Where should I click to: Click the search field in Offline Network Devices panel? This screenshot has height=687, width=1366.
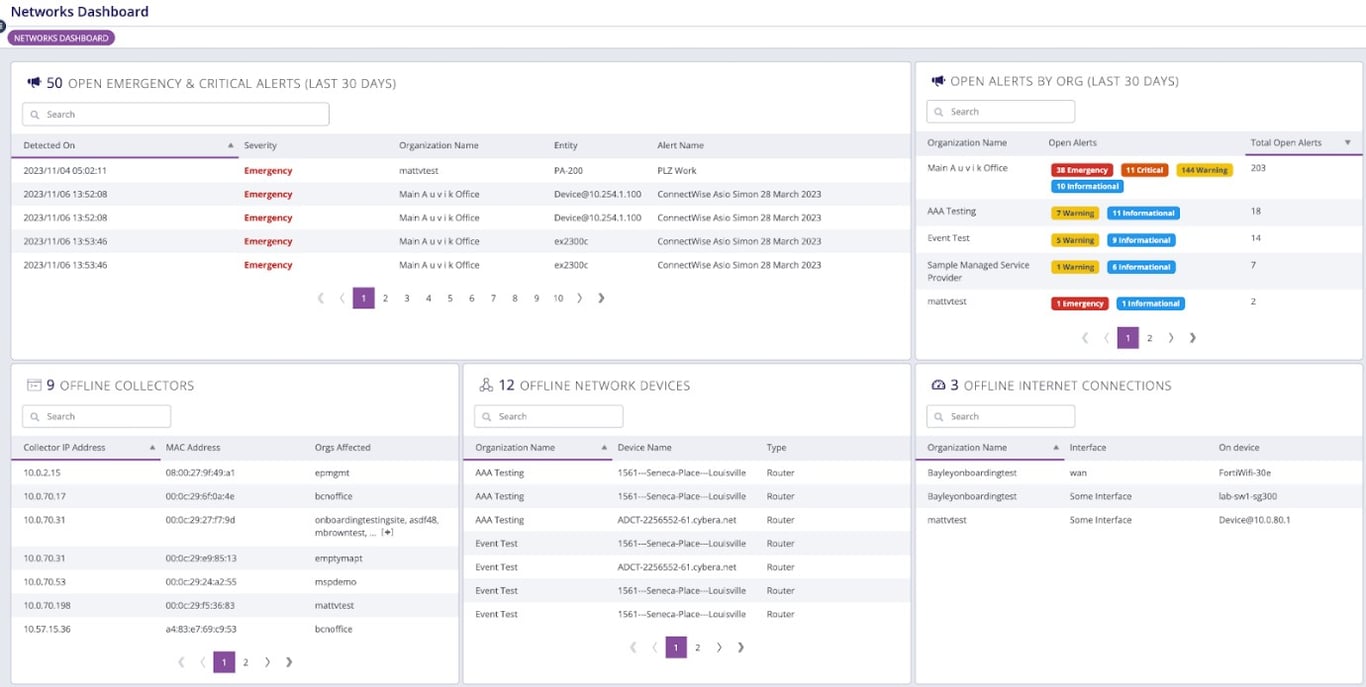[548, 416]
